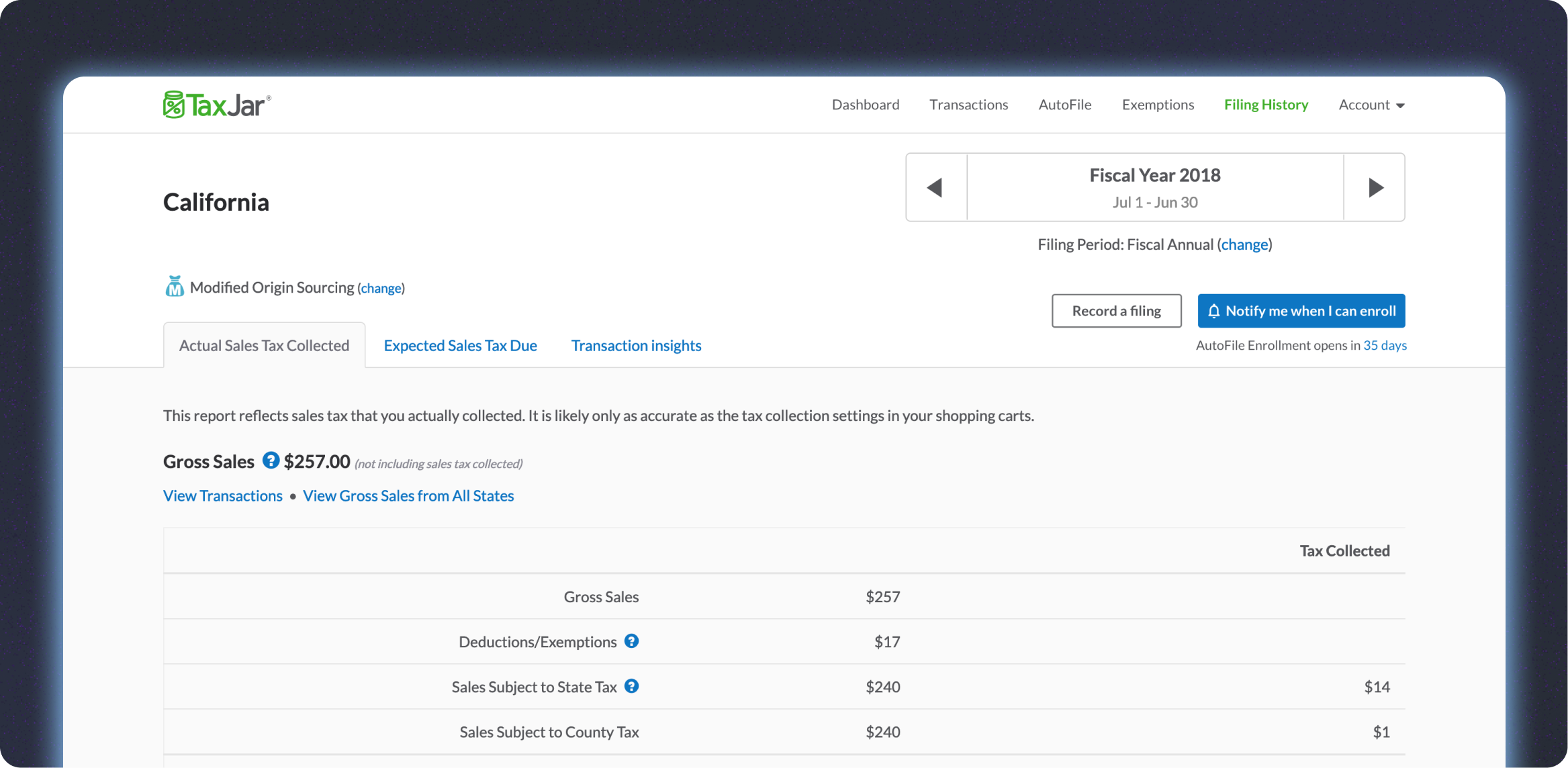
Task: Click the Record a filing button
Action: [x=1116, y=311]
